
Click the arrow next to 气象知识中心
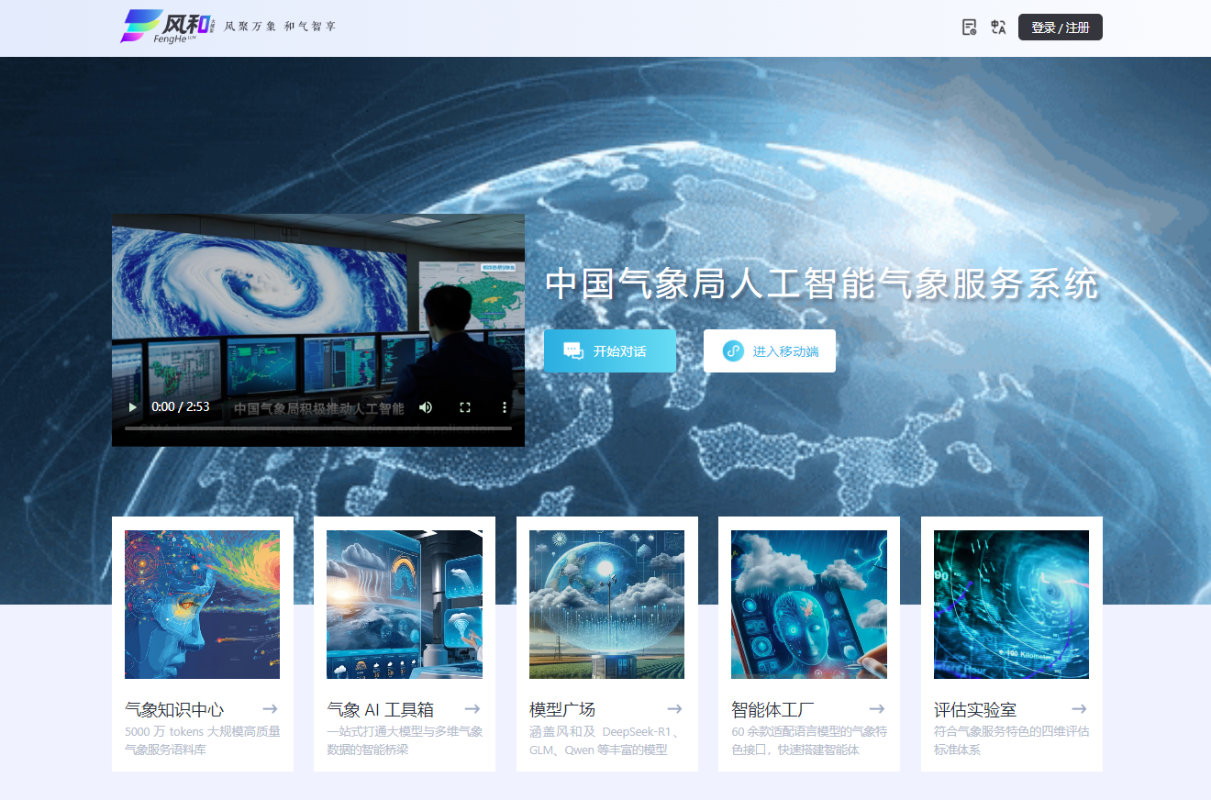(x=270, y=709)
